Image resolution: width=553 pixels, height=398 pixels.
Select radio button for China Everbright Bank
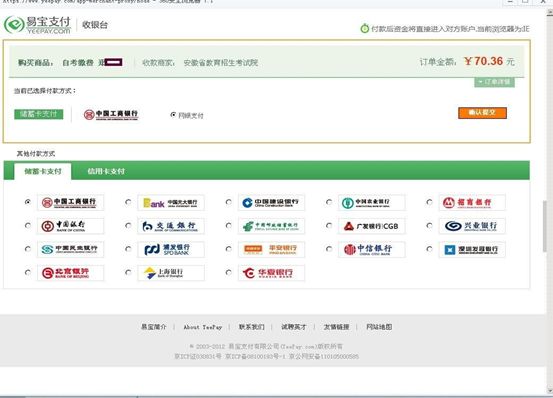coord(128,202)
